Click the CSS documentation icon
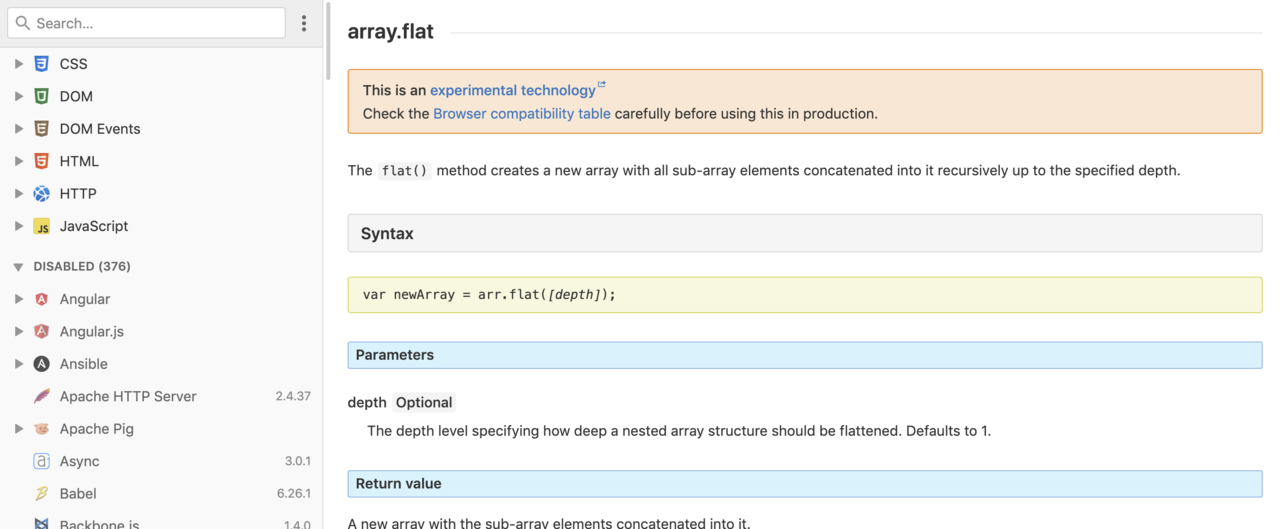 tap(41, 64)
